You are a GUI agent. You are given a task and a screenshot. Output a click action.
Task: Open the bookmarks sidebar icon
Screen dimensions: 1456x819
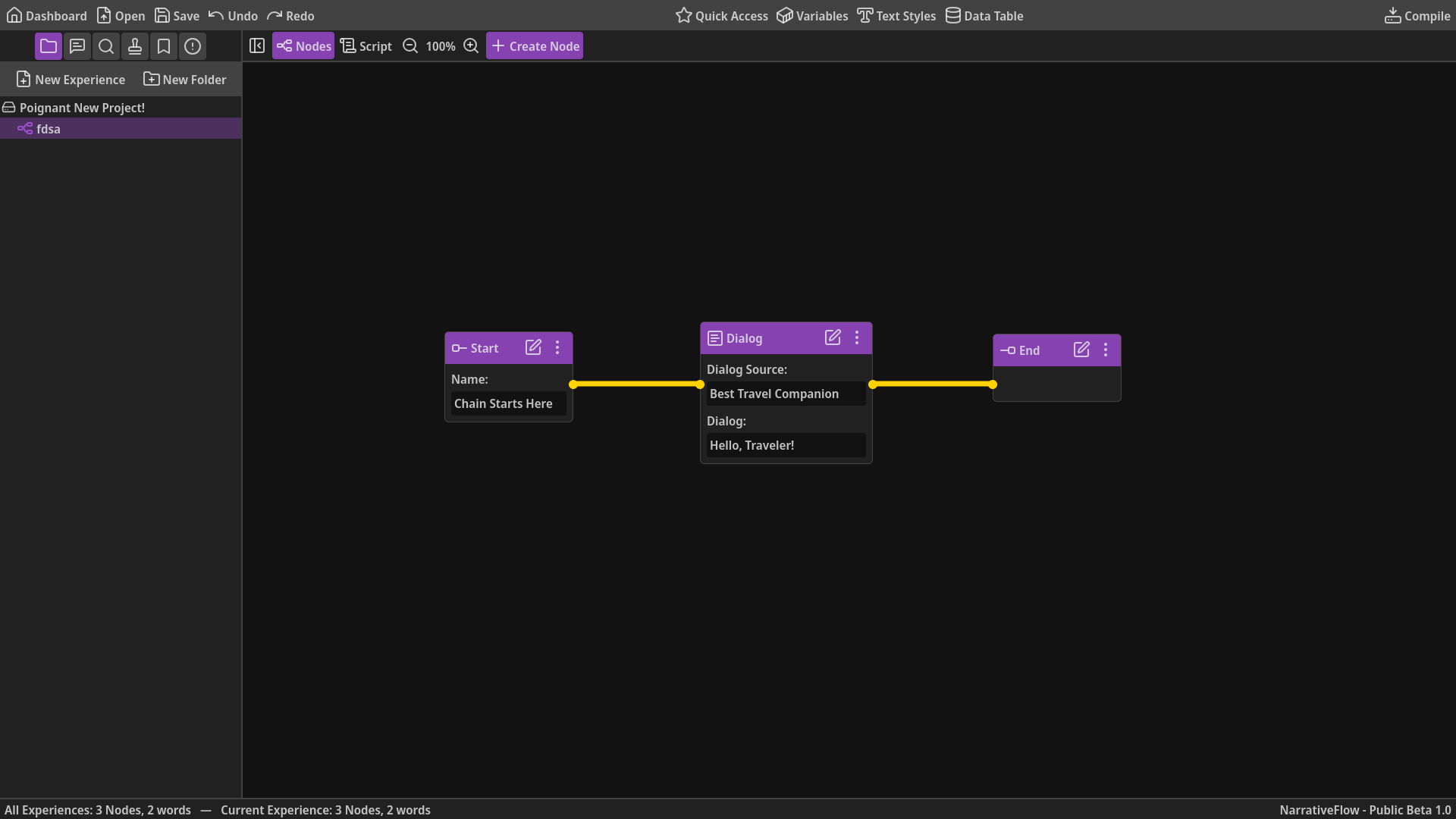[164, 46]
